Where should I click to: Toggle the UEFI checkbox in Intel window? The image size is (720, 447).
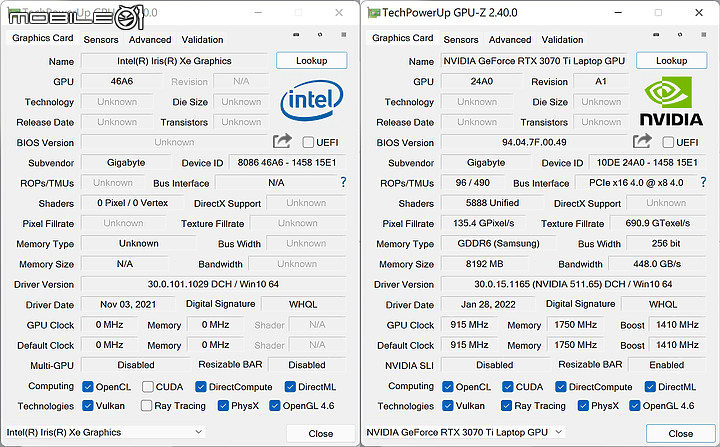click(308, 142)
